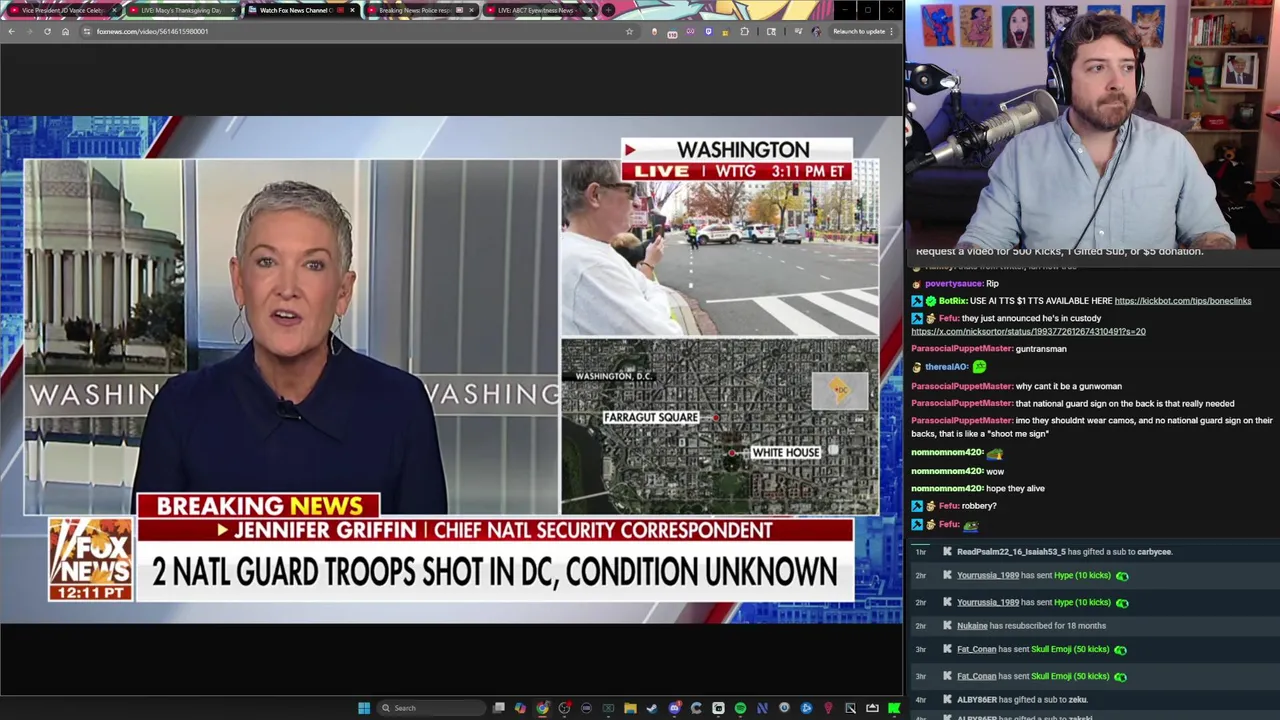Viewport: 1280px width, 720px height.
Task: Open the green Kick app in taskbar
Action: point(894,708)
